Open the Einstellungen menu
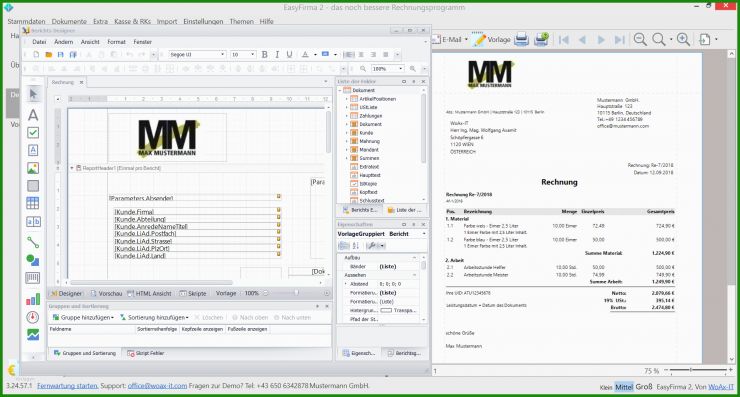The width and height of the screenshot is (740, 397). (203, 21)
